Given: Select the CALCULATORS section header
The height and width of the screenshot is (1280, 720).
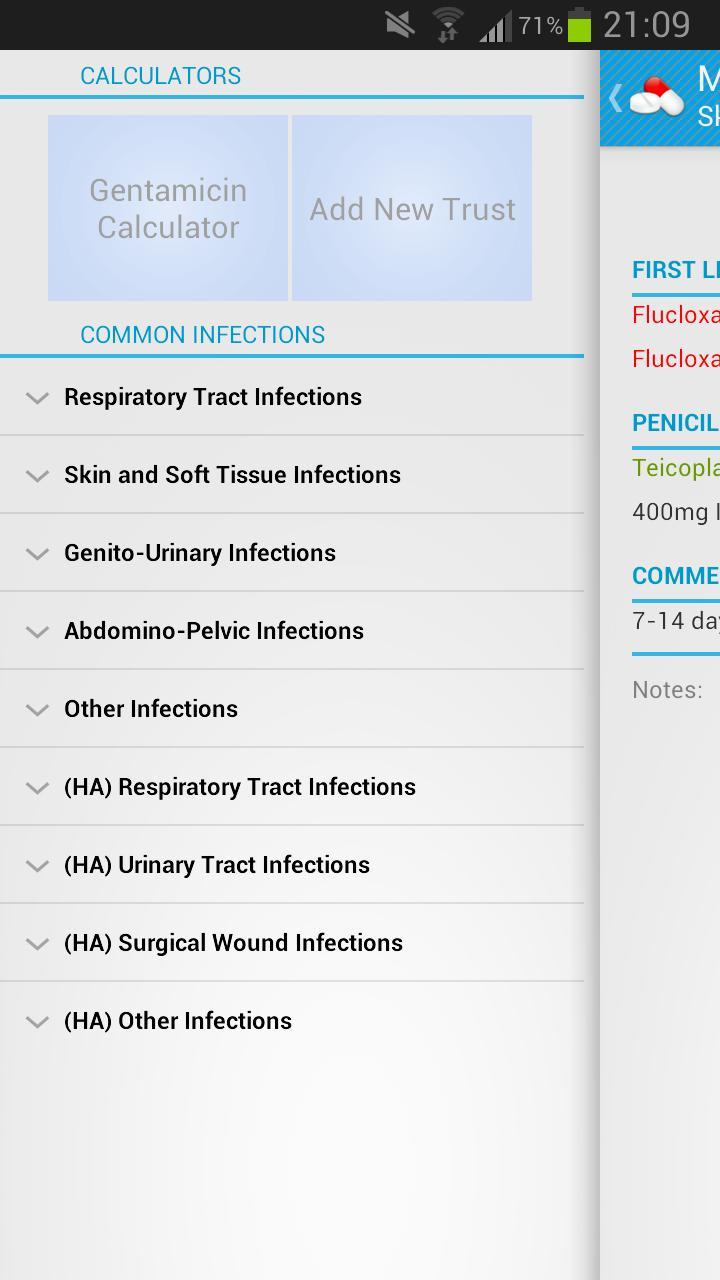Looking at the screenshot, I should point(161,75).
